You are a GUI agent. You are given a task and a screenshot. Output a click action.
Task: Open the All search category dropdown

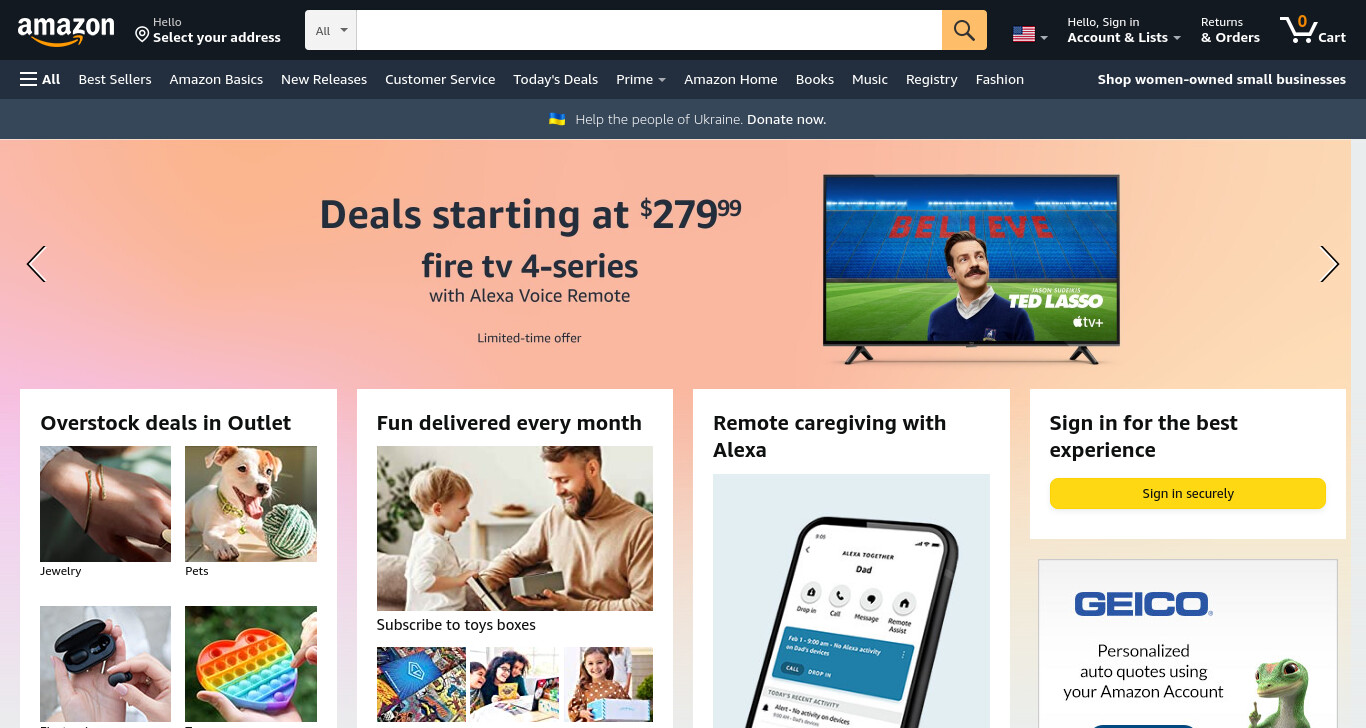[x=331, y=30]
